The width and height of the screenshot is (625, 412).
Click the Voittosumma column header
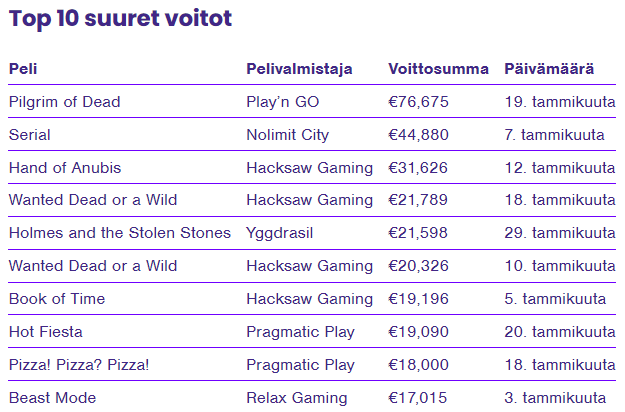438,69
